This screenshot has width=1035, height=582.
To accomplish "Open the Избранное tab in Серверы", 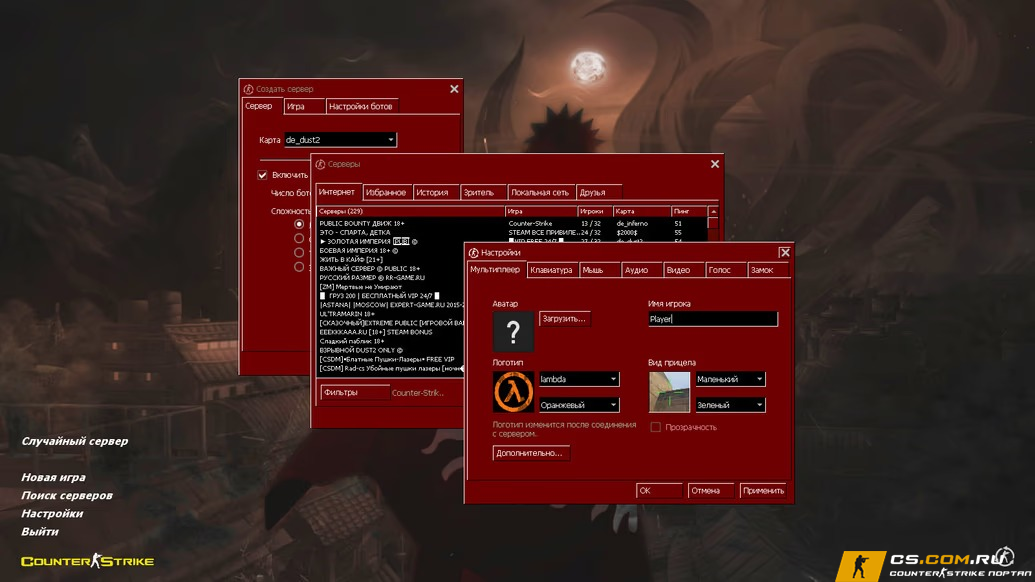I will click(386, 193).
